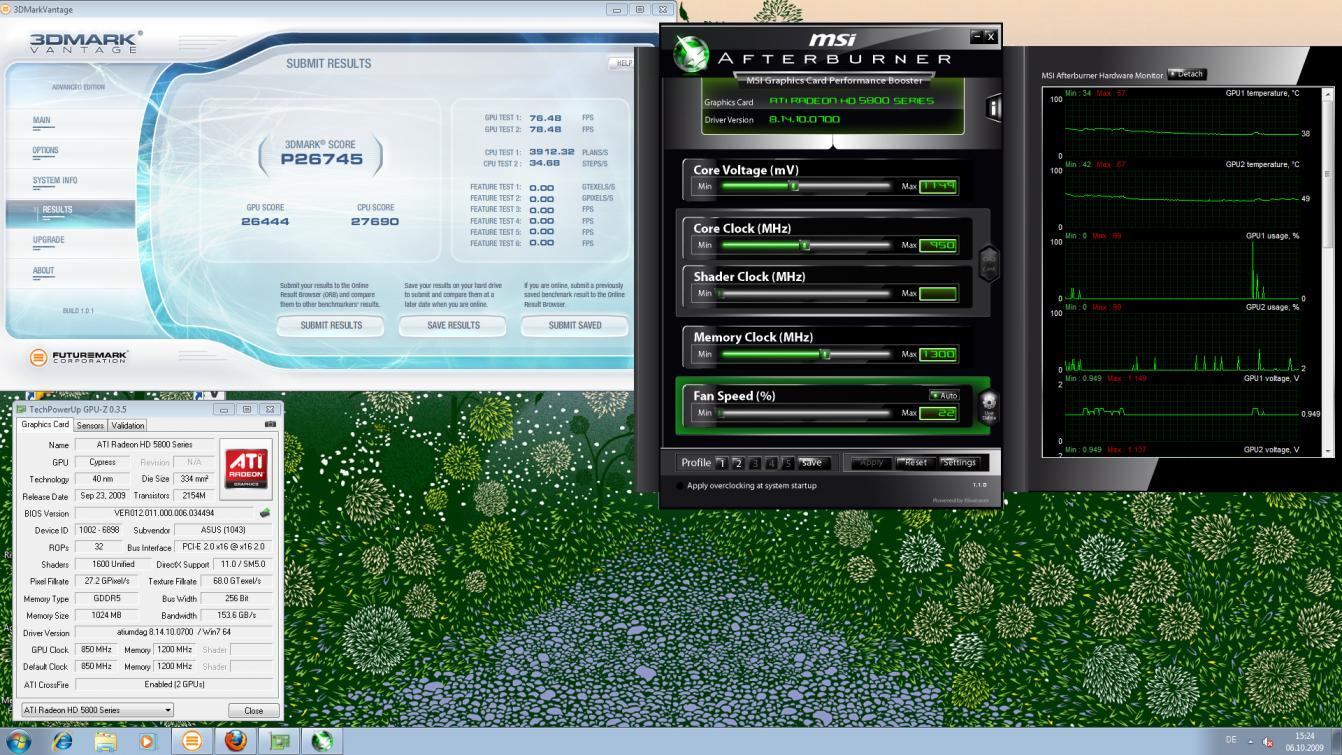
Task: Click the Core Clock slider handle
Action: [805, 245]
